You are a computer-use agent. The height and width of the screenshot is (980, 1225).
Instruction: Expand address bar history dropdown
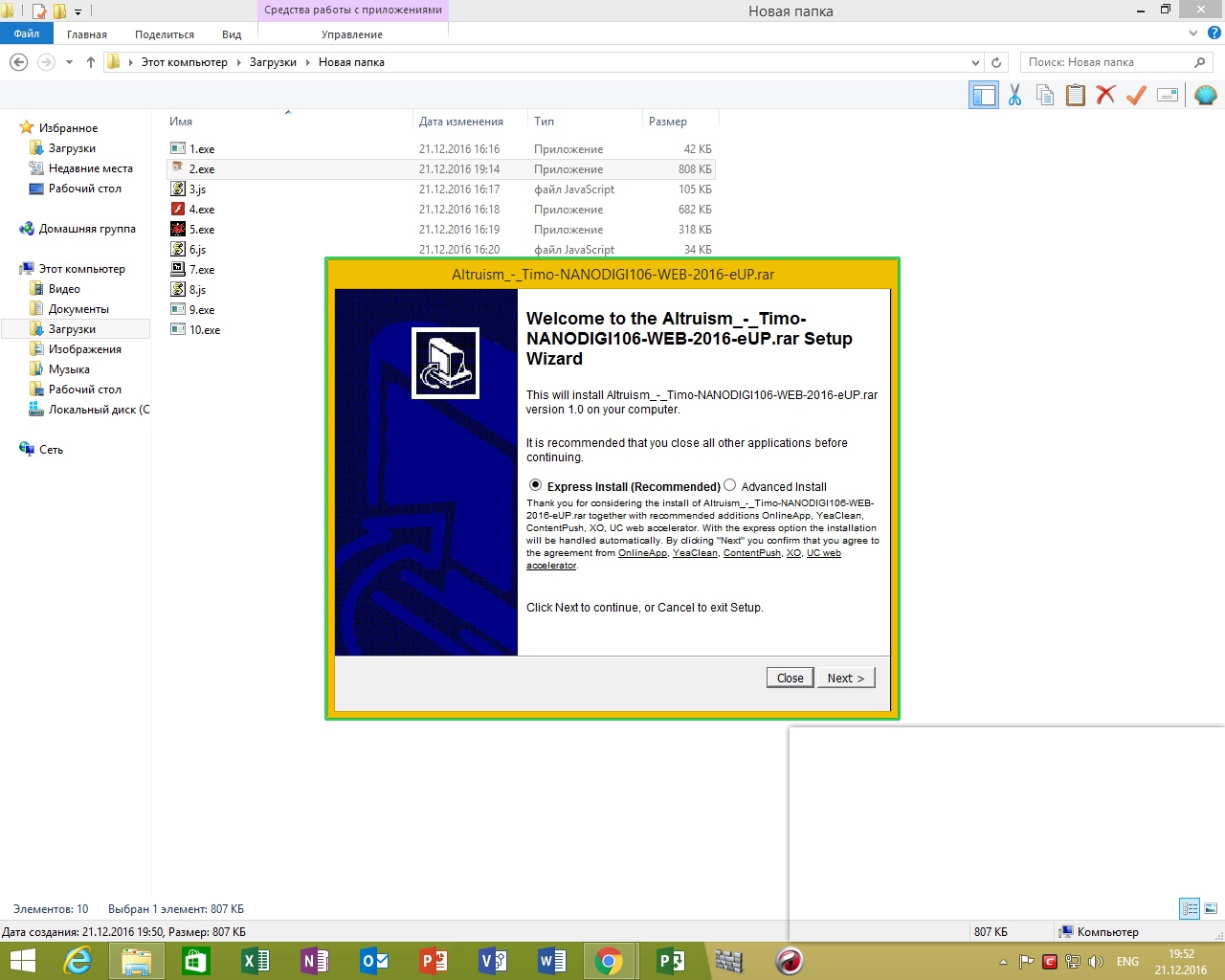coord(975,62)
